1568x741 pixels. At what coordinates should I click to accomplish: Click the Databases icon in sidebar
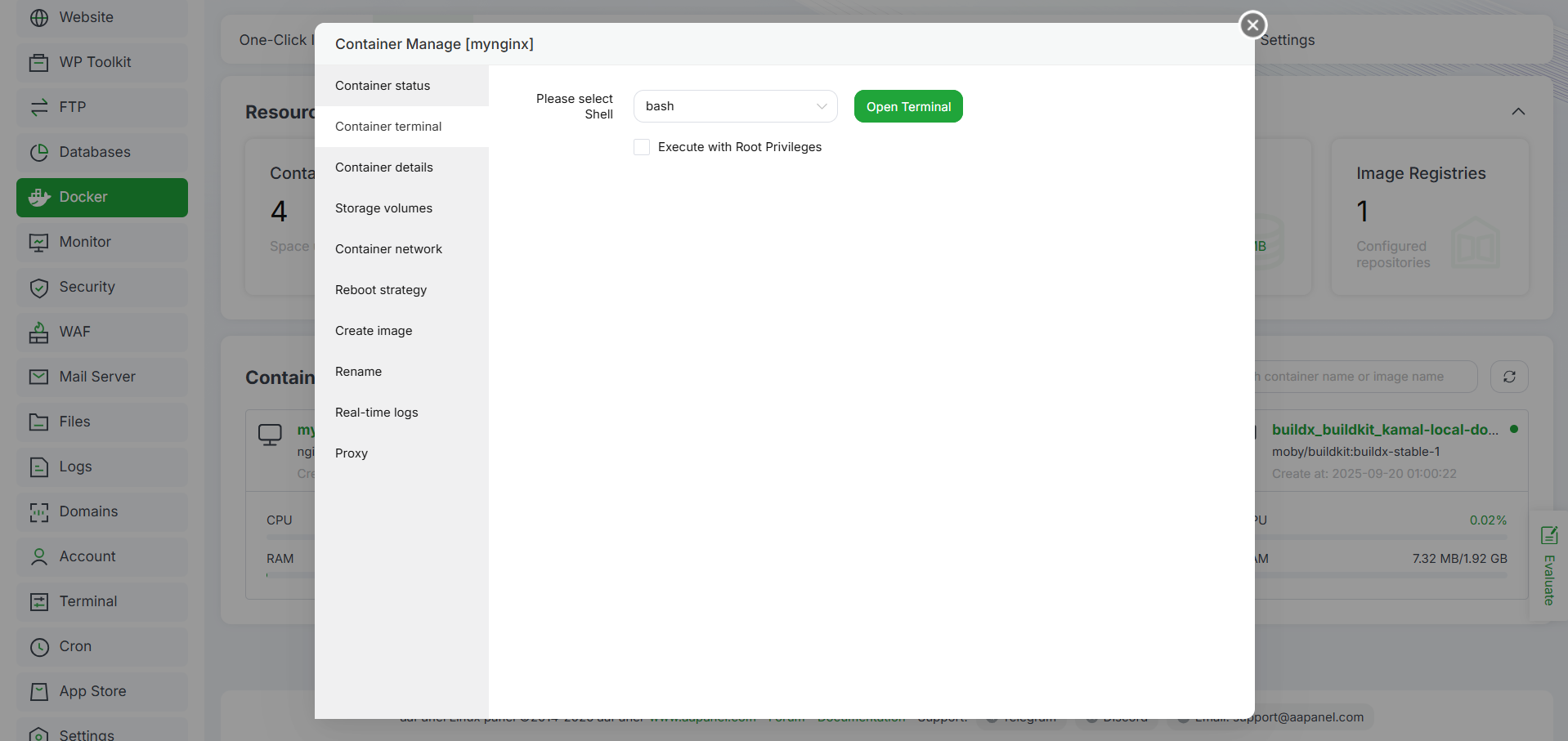click(x=38, y=152)
